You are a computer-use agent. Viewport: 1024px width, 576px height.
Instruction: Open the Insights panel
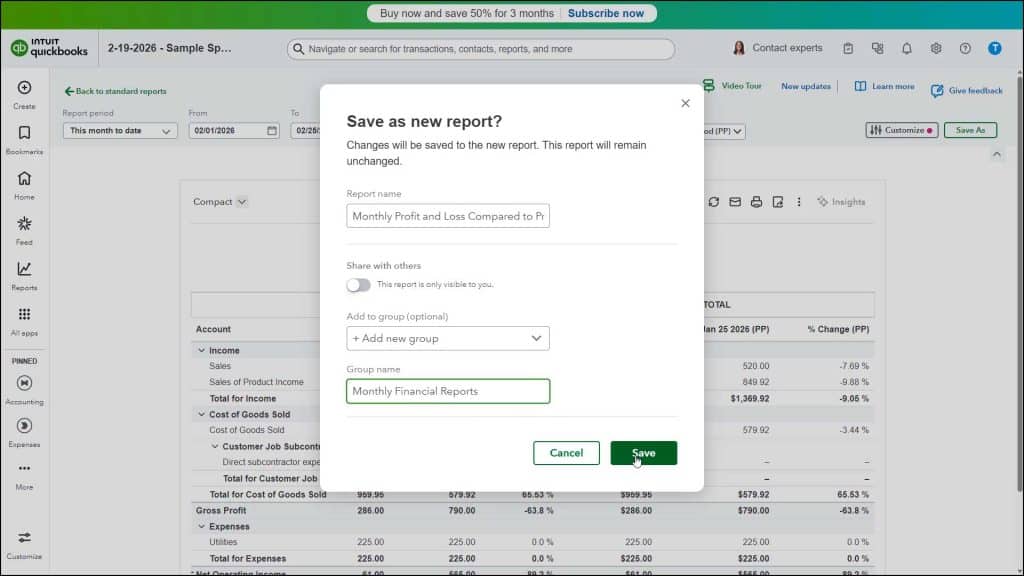pyautogui.click(x=841, y=201)
